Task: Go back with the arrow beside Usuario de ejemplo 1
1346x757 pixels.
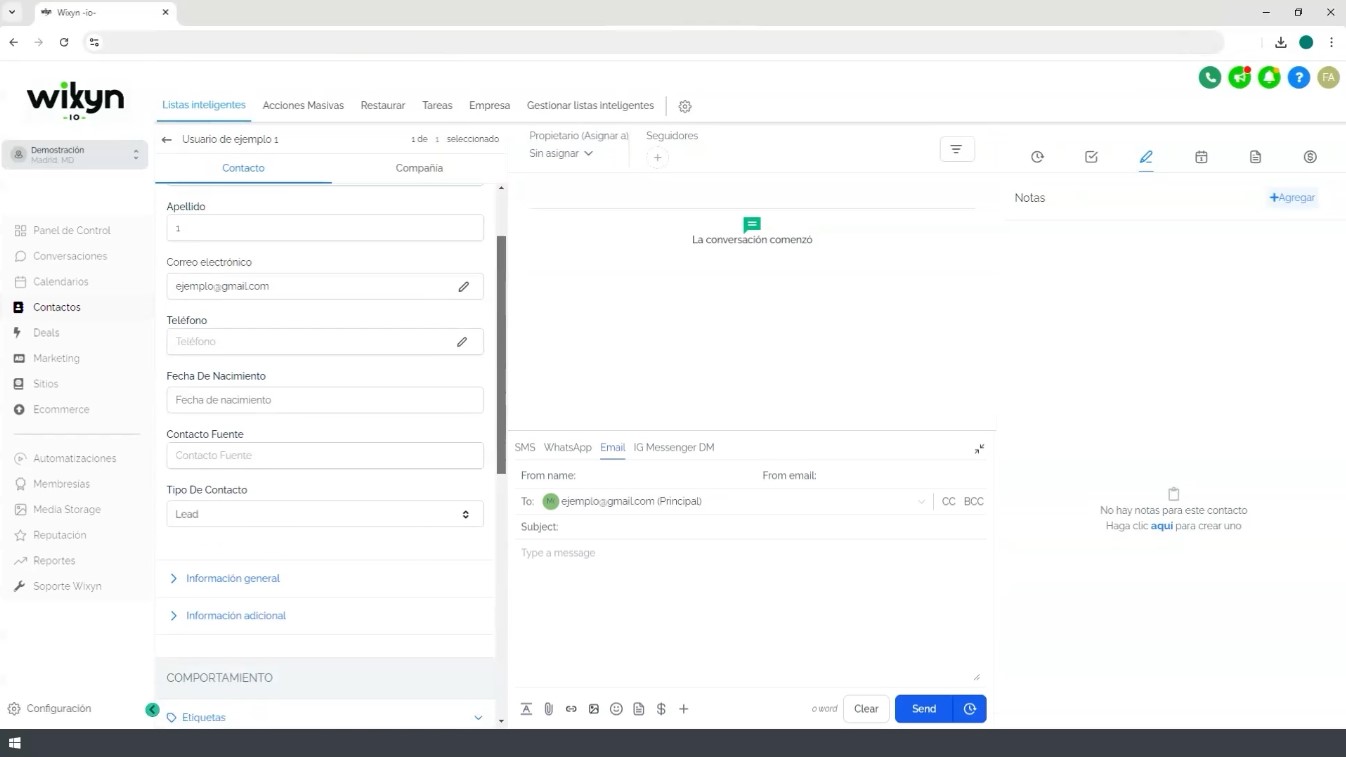Action: tap(166, 140)
